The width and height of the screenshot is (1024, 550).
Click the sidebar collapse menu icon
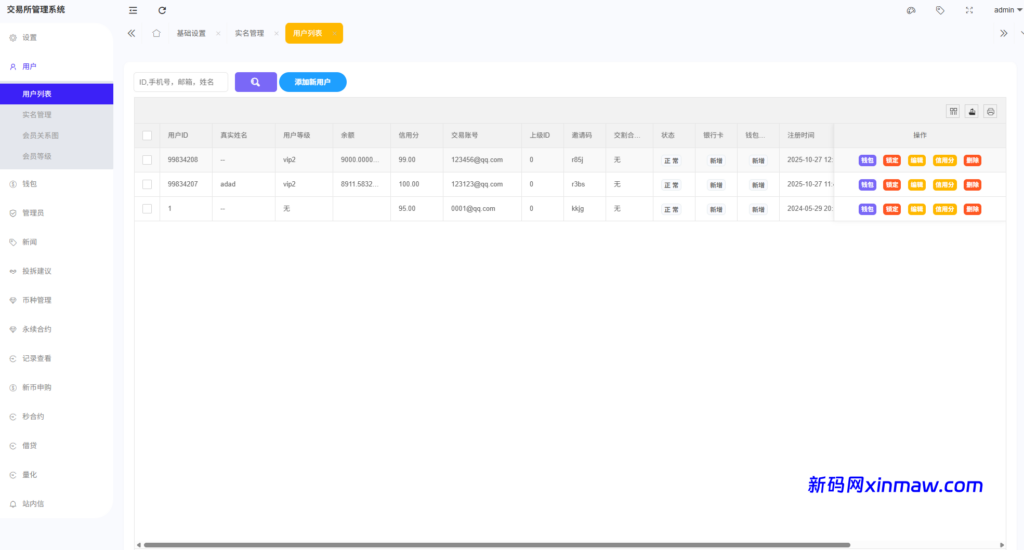point(133,10)
